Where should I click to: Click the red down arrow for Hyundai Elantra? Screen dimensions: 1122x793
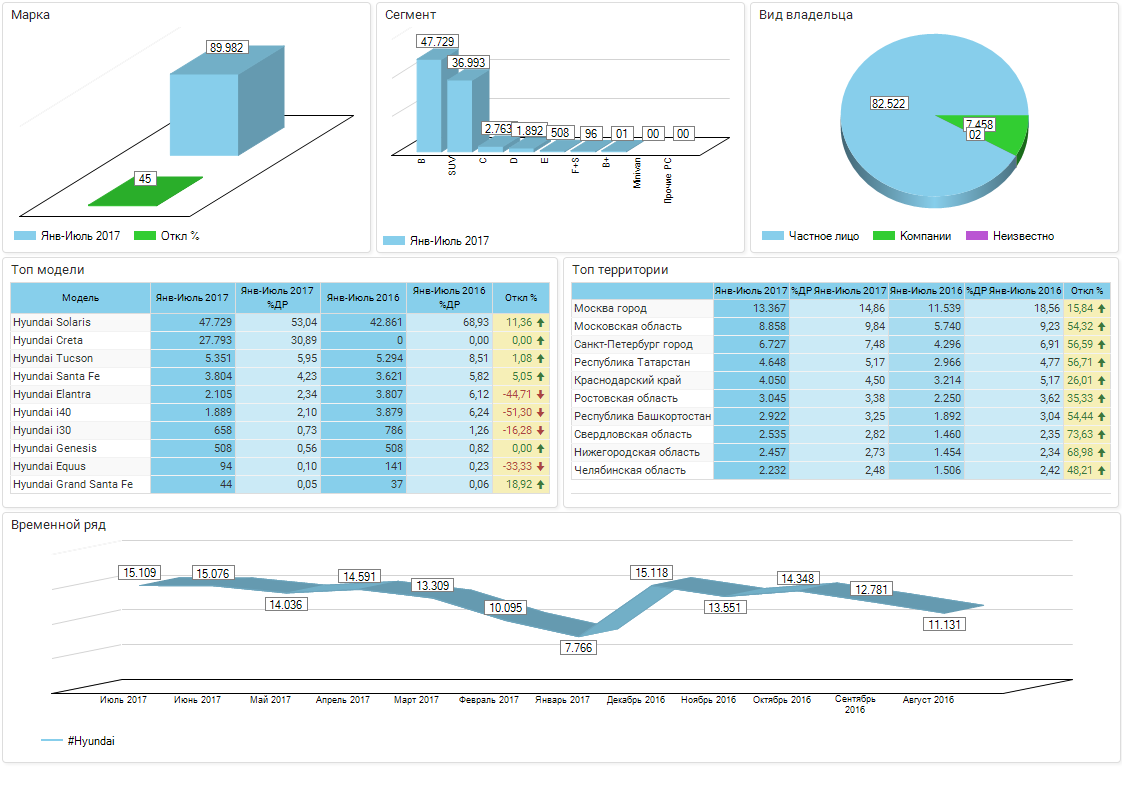tap(540, 395)
